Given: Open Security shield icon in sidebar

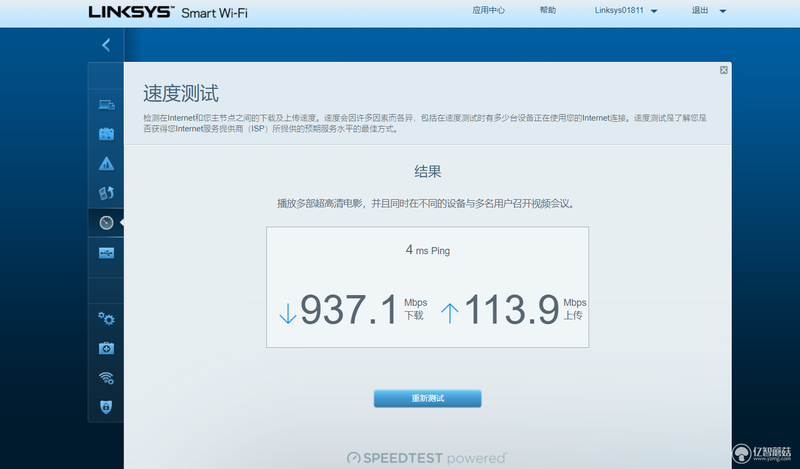Looking at the screenshot, I should point(106,407).
